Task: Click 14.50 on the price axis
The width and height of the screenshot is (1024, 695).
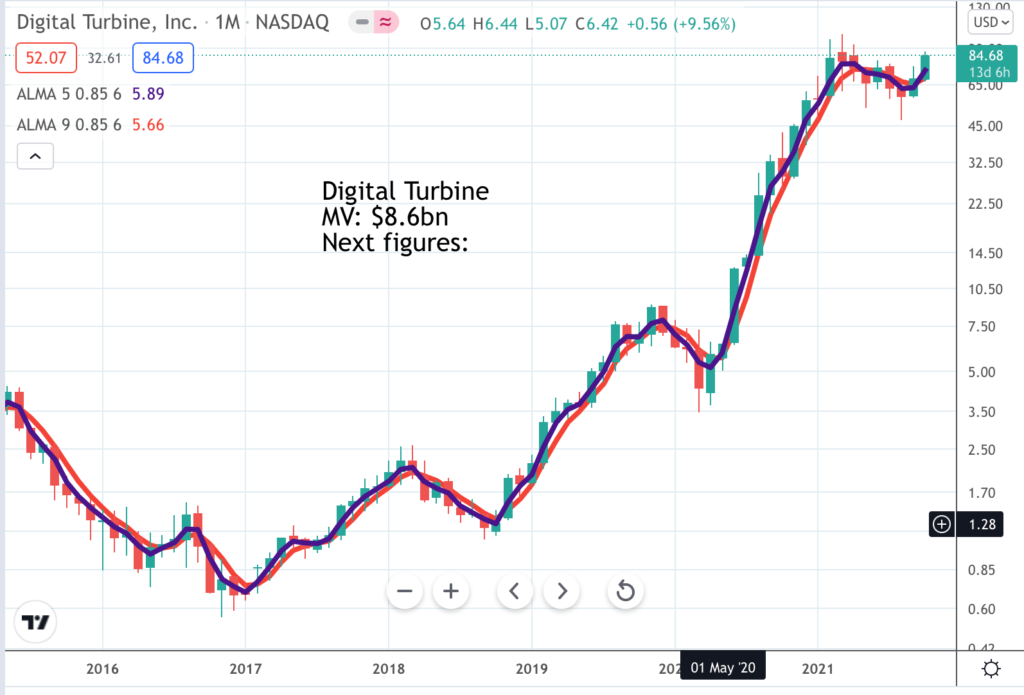Action: pos(985,253)
